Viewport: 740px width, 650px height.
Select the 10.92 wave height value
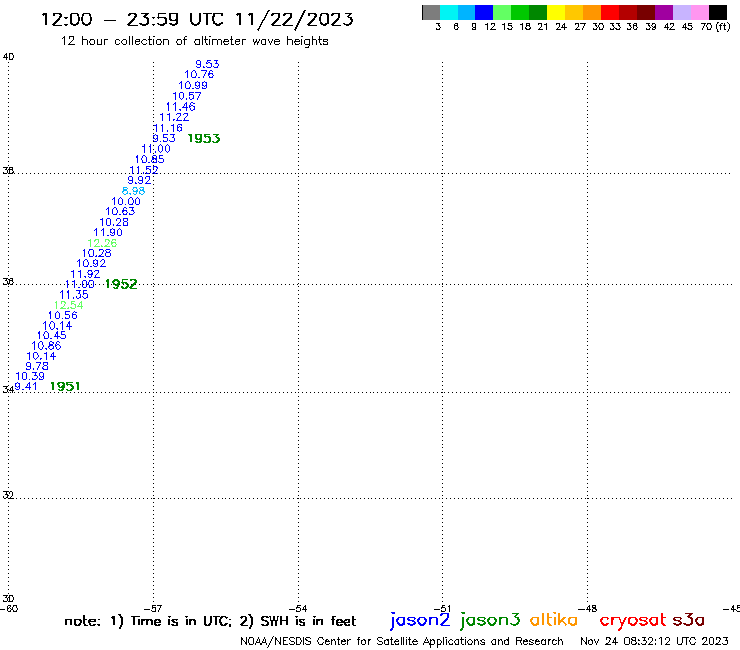(x=91, y=263)
